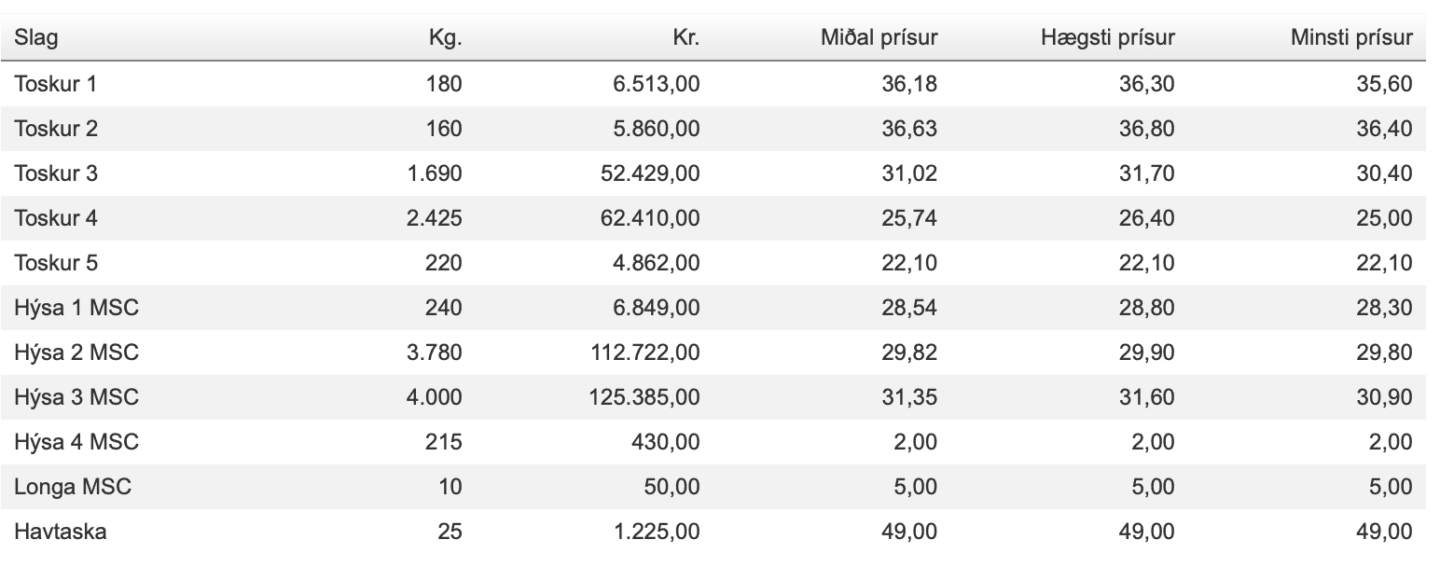Select the Toskur 2 row label
Viewport: 1440px width, 567px height.
pyautogui.click(x=54, y=129)
